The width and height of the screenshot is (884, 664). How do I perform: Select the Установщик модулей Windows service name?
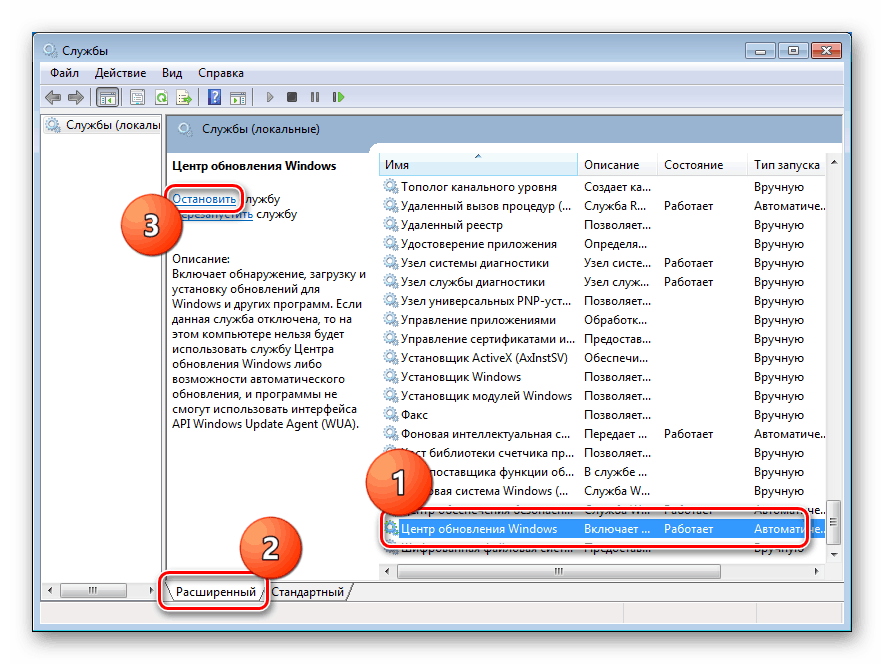tap(487, 396)
